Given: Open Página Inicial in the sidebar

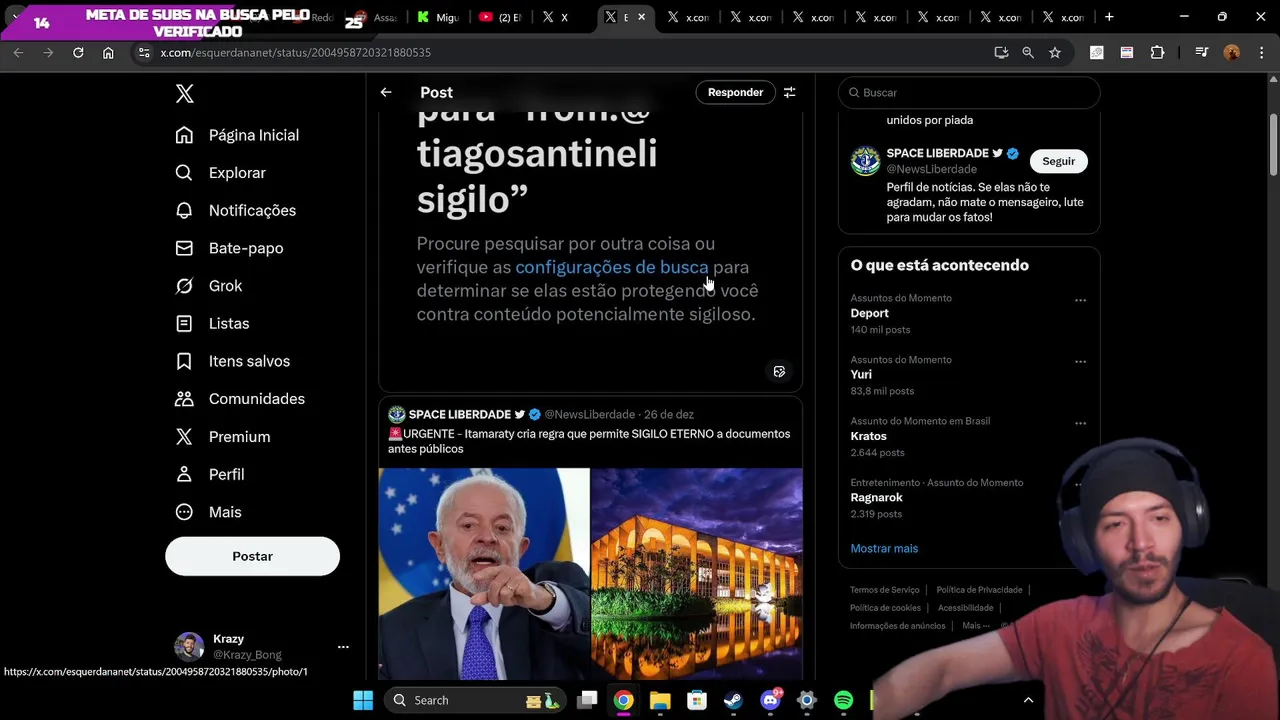Looking at the screenshot, I should (x=237, y=135).
